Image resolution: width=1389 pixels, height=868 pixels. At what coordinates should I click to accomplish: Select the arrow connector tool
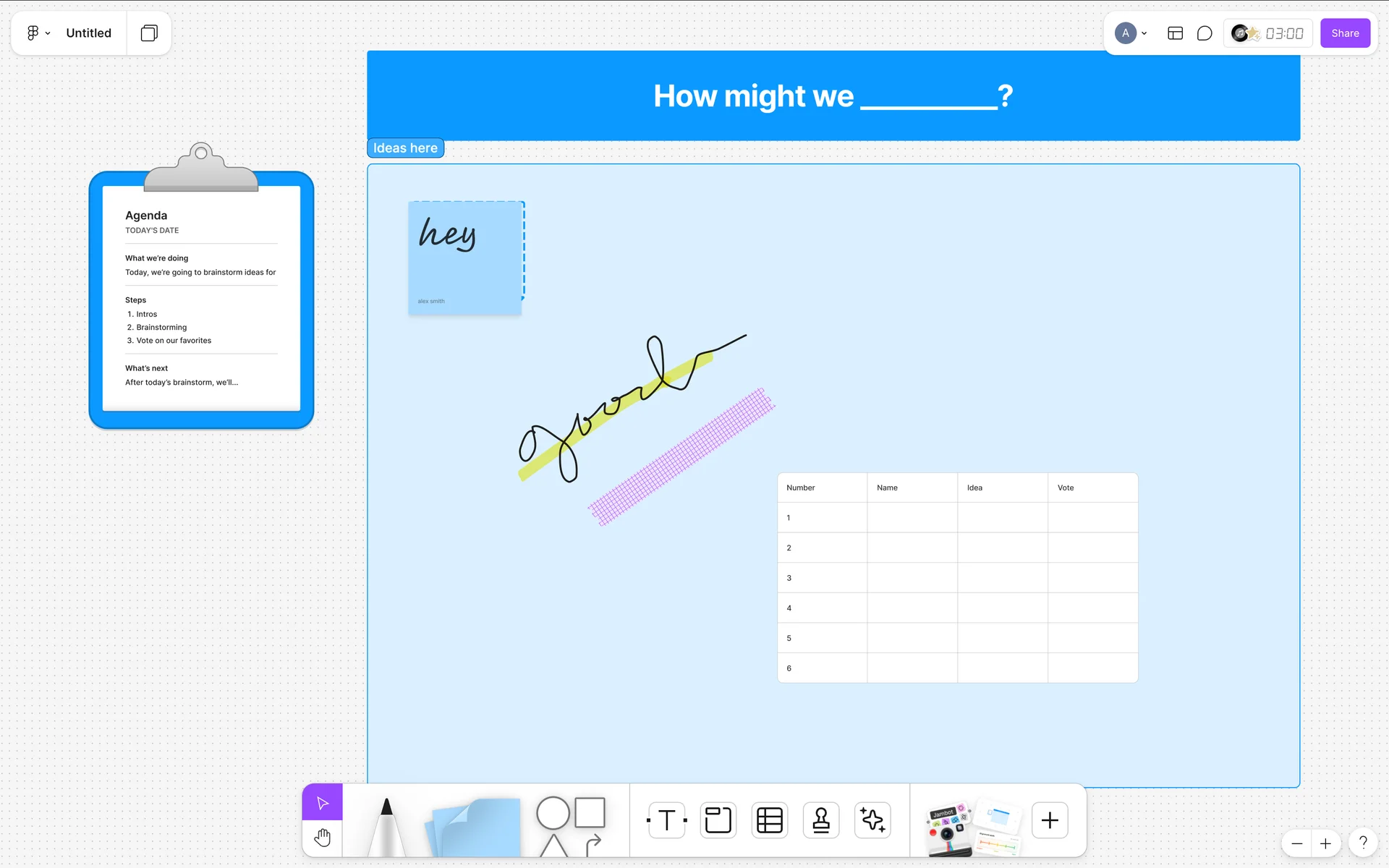(594, 843)
